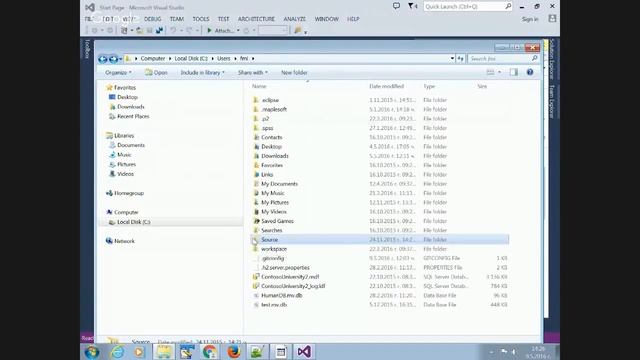Image resolution: width=640 pixels, height=360 pixels.
Task: Select the Contacts folder
Action: coord(271,137)
